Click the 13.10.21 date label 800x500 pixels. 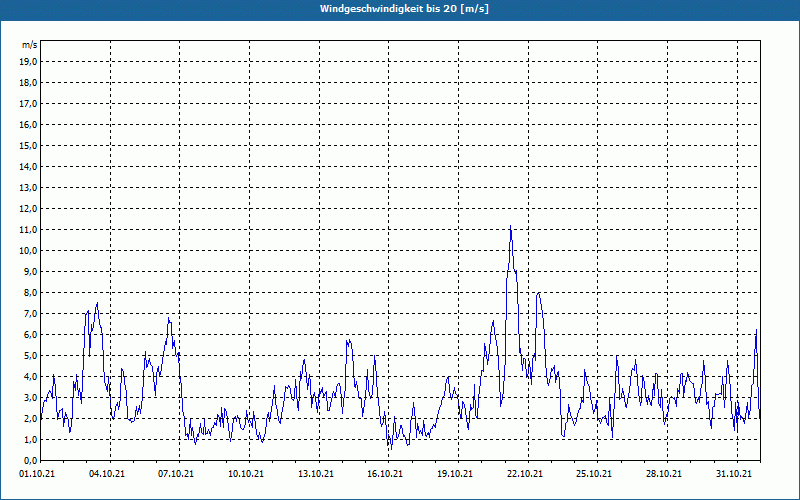(316, 474)
